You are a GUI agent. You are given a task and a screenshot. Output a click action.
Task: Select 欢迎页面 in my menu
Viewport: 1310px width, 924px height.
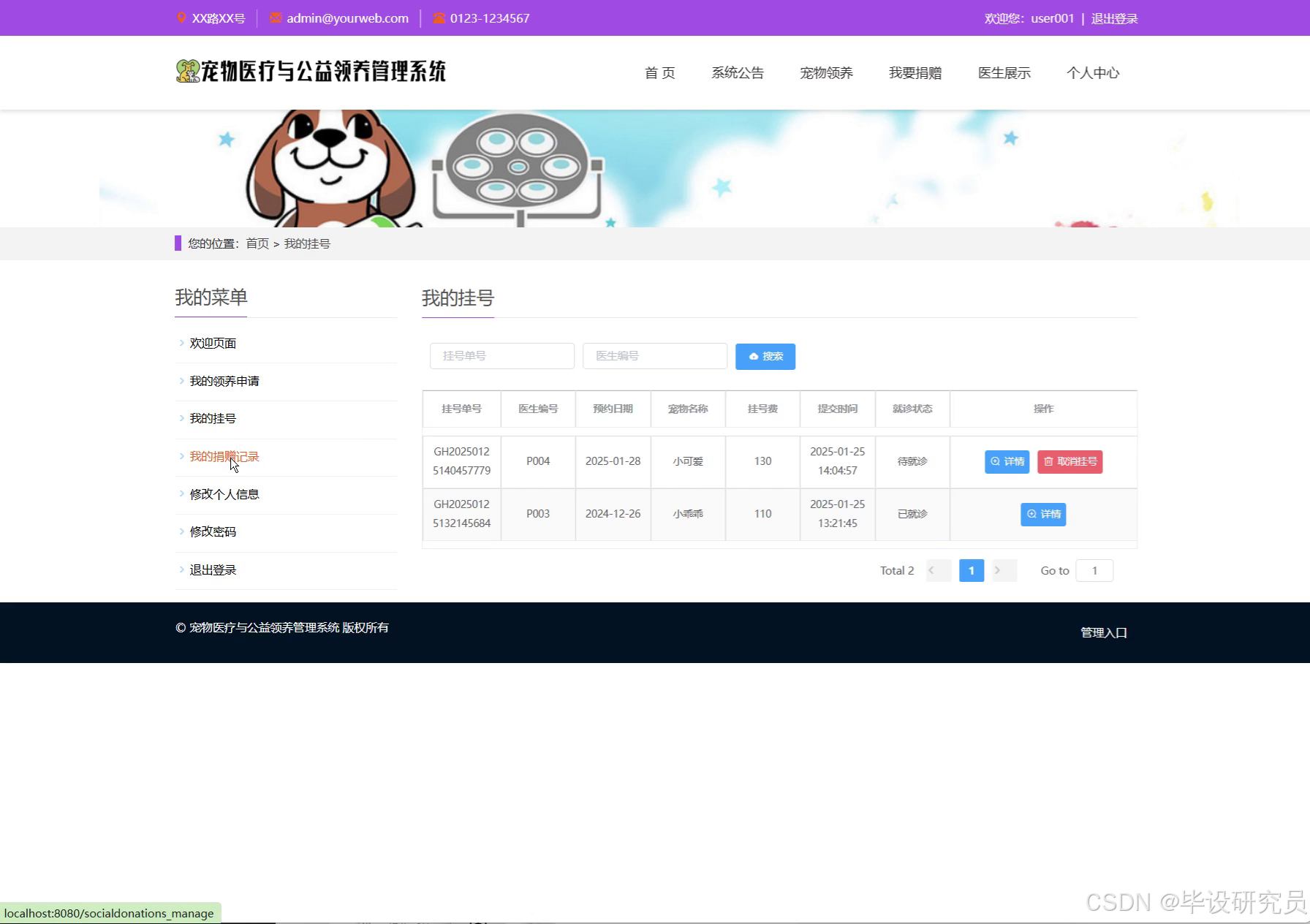click(213, 343)
